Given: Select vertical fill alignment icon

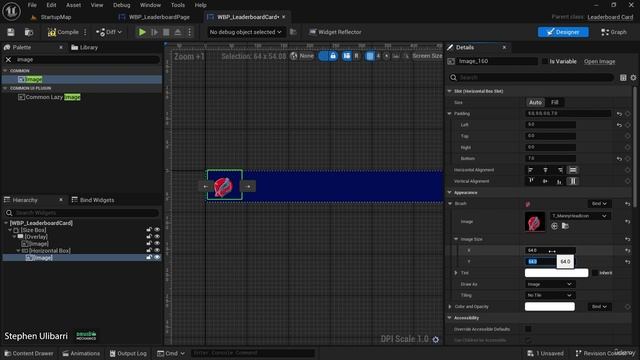Looking at the screenshot, I should [x=573, y=181].
